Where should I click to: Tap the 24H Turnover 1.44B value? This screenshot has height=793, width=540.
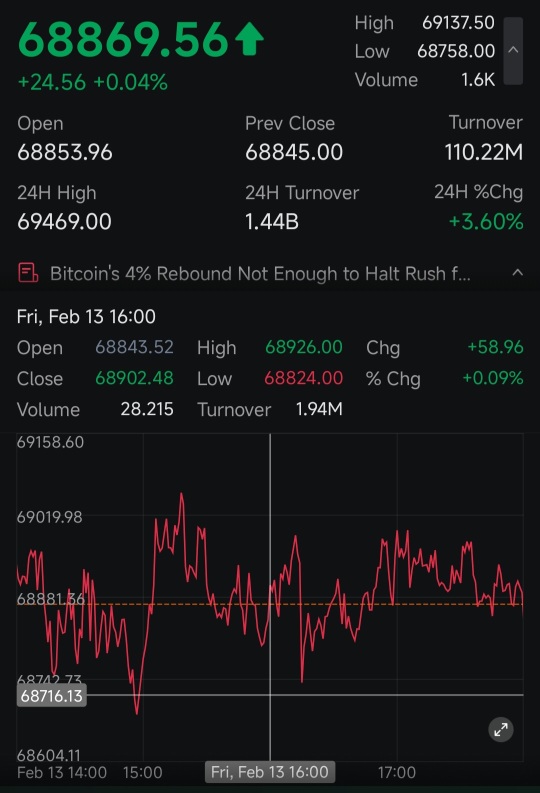tap(272, 222)
